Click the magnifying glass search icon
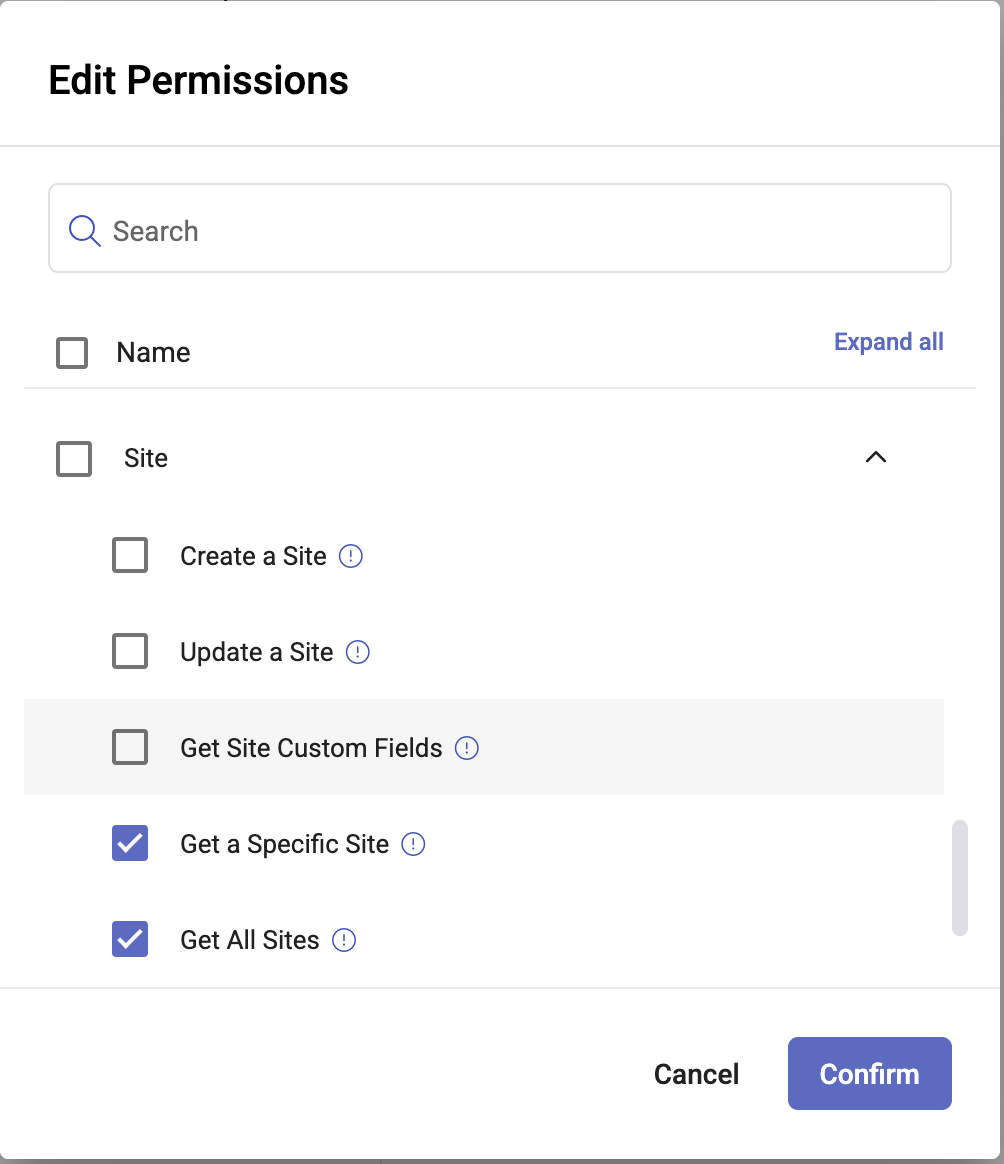 coord(84,231)
